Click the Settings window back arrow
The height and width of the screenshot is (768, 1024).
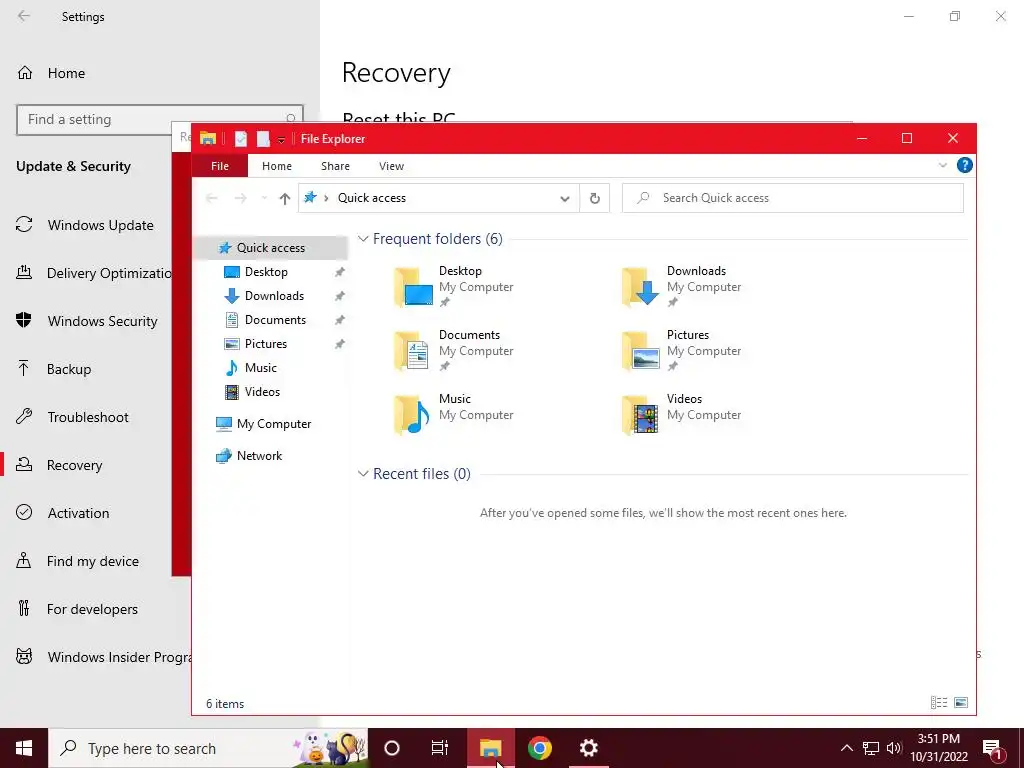point(24,16)
